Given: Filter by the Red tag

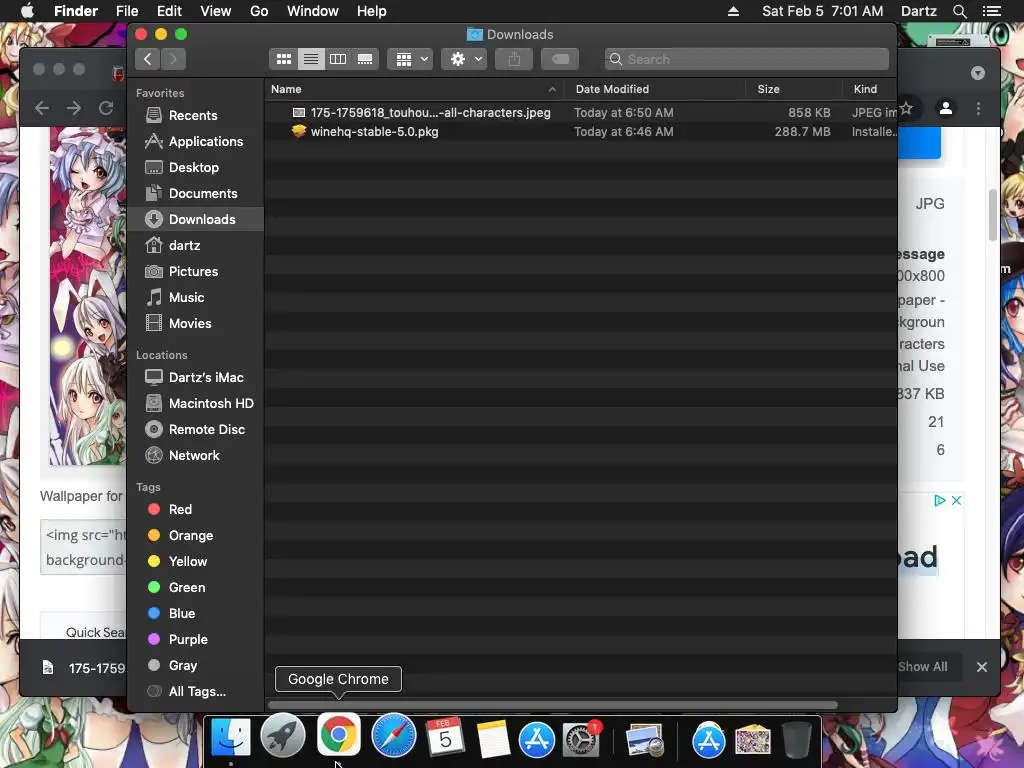Looking at the screenshot, I should (x=196, y=509).
